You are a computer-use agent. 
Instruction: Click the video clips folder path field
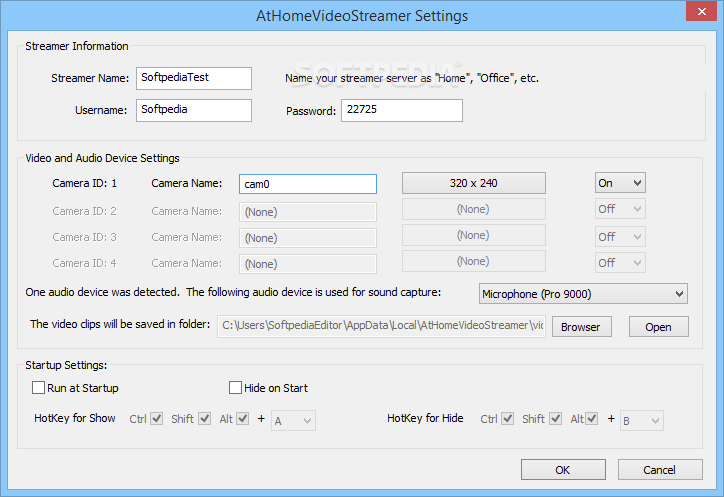(381, 326)
